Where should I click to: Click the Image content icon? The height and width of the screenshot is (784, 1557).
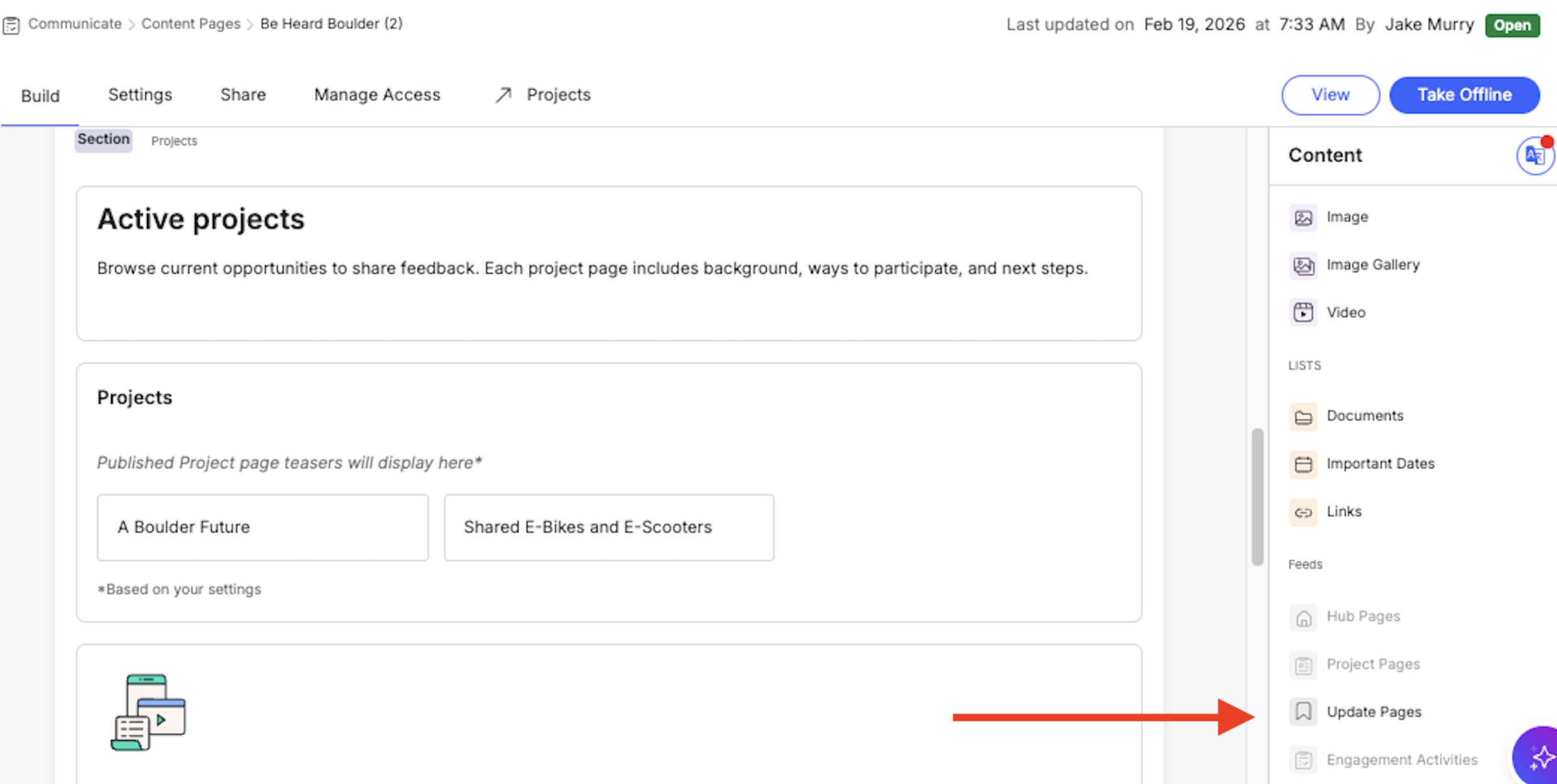tap(1303, 217)
